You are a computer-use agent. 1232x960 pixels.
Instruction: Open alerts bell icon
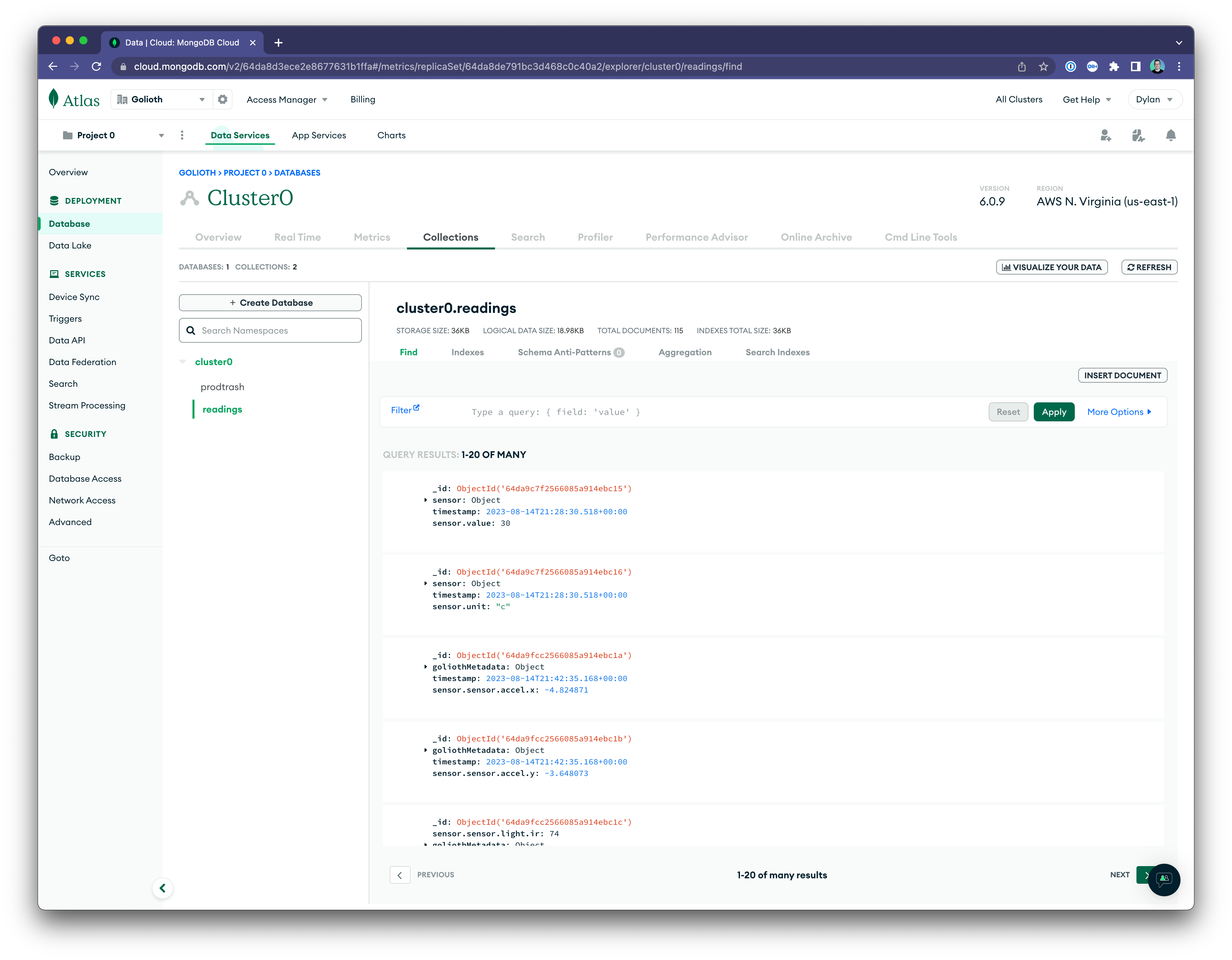tap(1171, 136)
